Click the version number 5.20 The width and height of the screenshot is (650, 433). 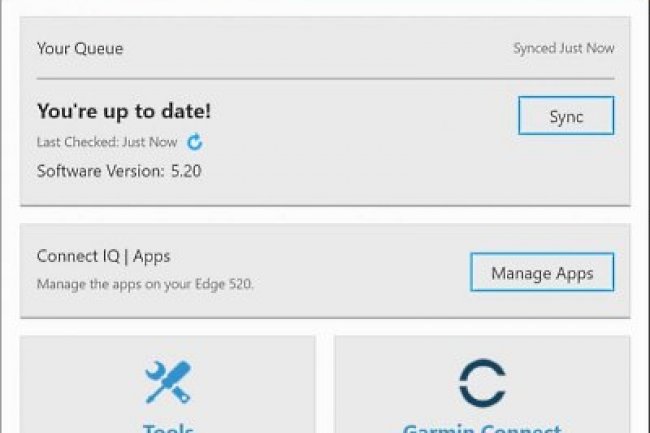[x=185, y=171]
